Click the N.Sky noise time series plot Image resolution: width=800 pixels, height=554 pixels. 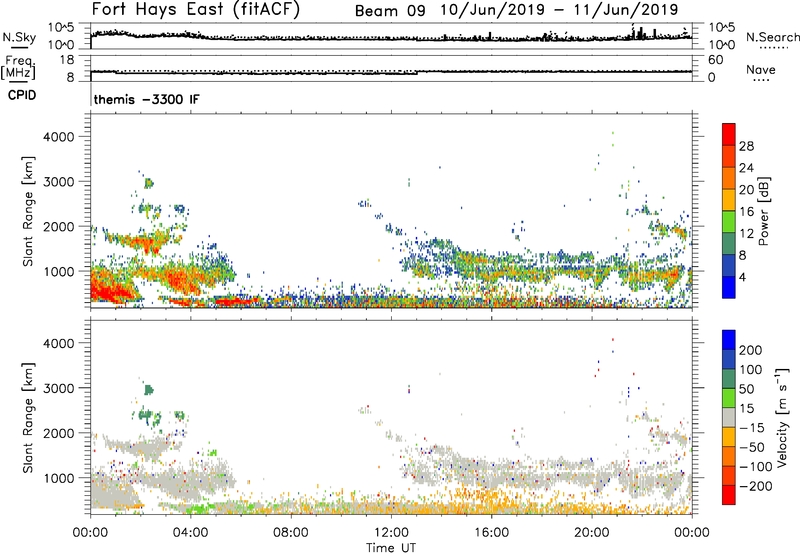[391, 36]
